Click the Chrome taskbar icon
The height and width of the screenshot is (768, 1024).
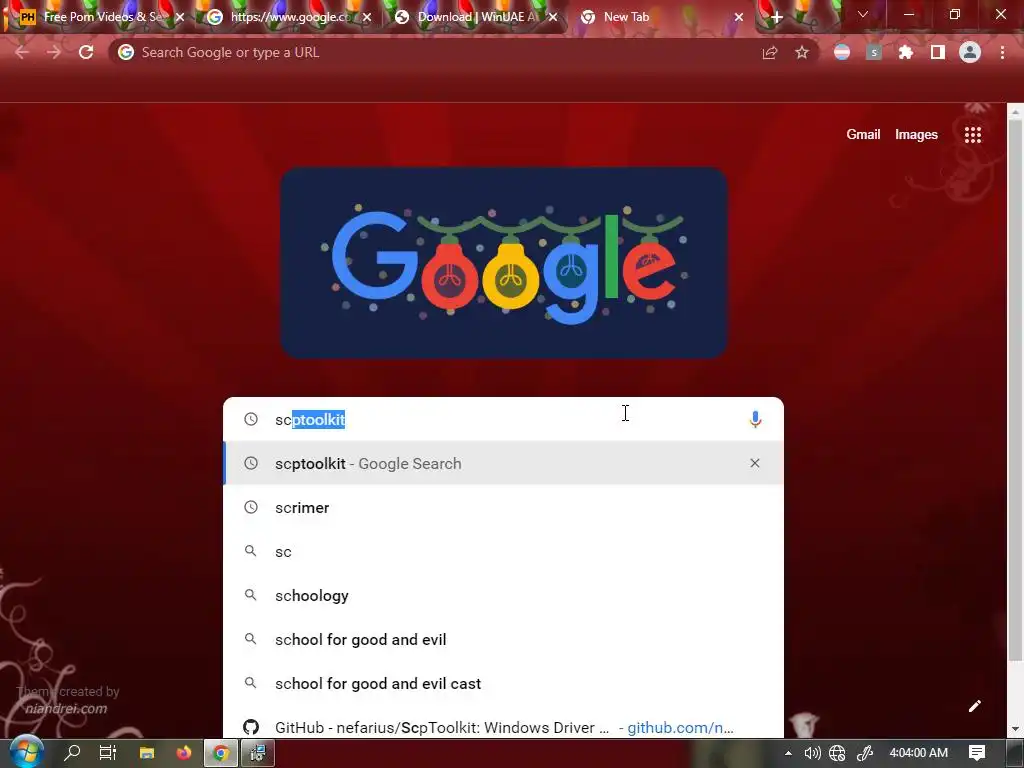click(221, 753)
